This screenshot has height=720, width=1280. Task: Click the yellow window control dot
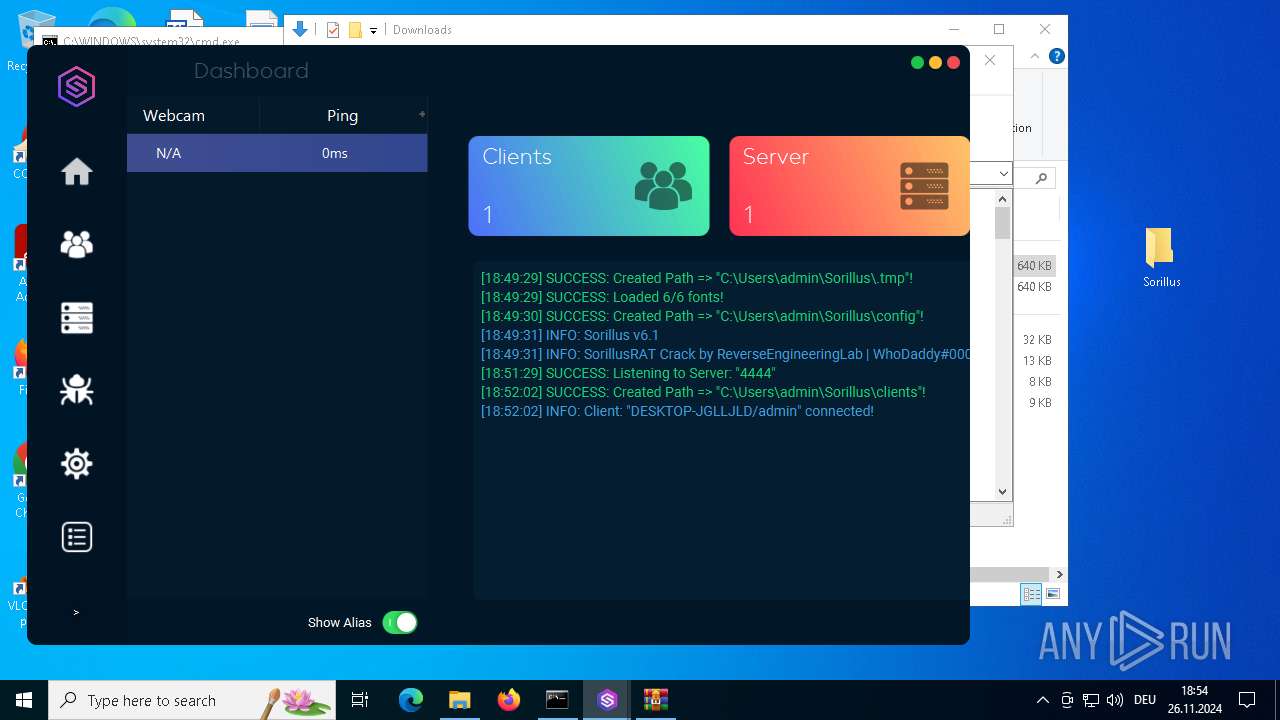coord(935,62)
